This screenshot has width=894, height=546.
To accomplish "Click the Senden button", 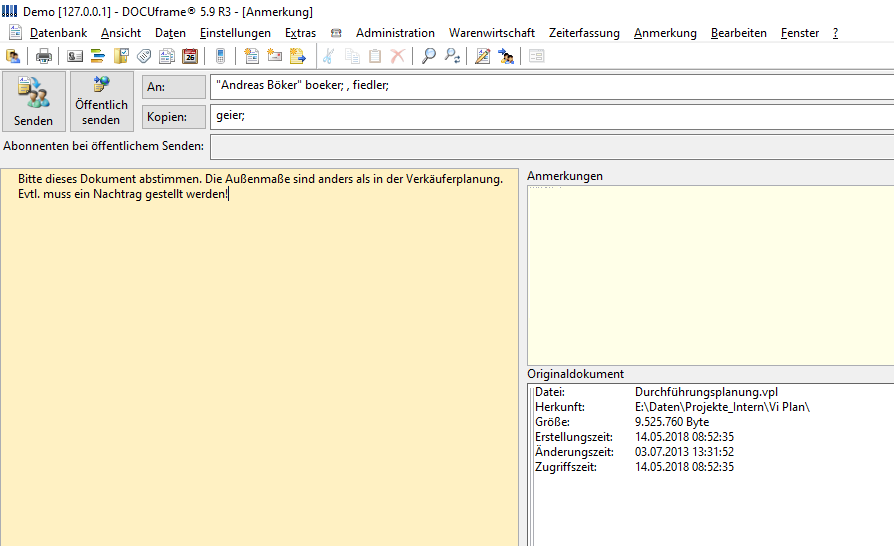I will click(x=34, y=101).
